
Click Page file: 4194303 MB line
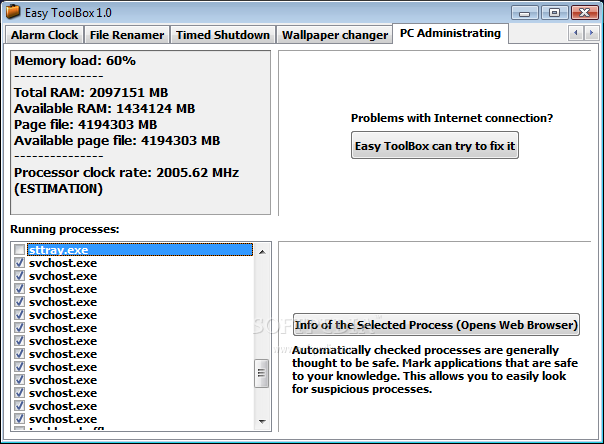[86, 125]
